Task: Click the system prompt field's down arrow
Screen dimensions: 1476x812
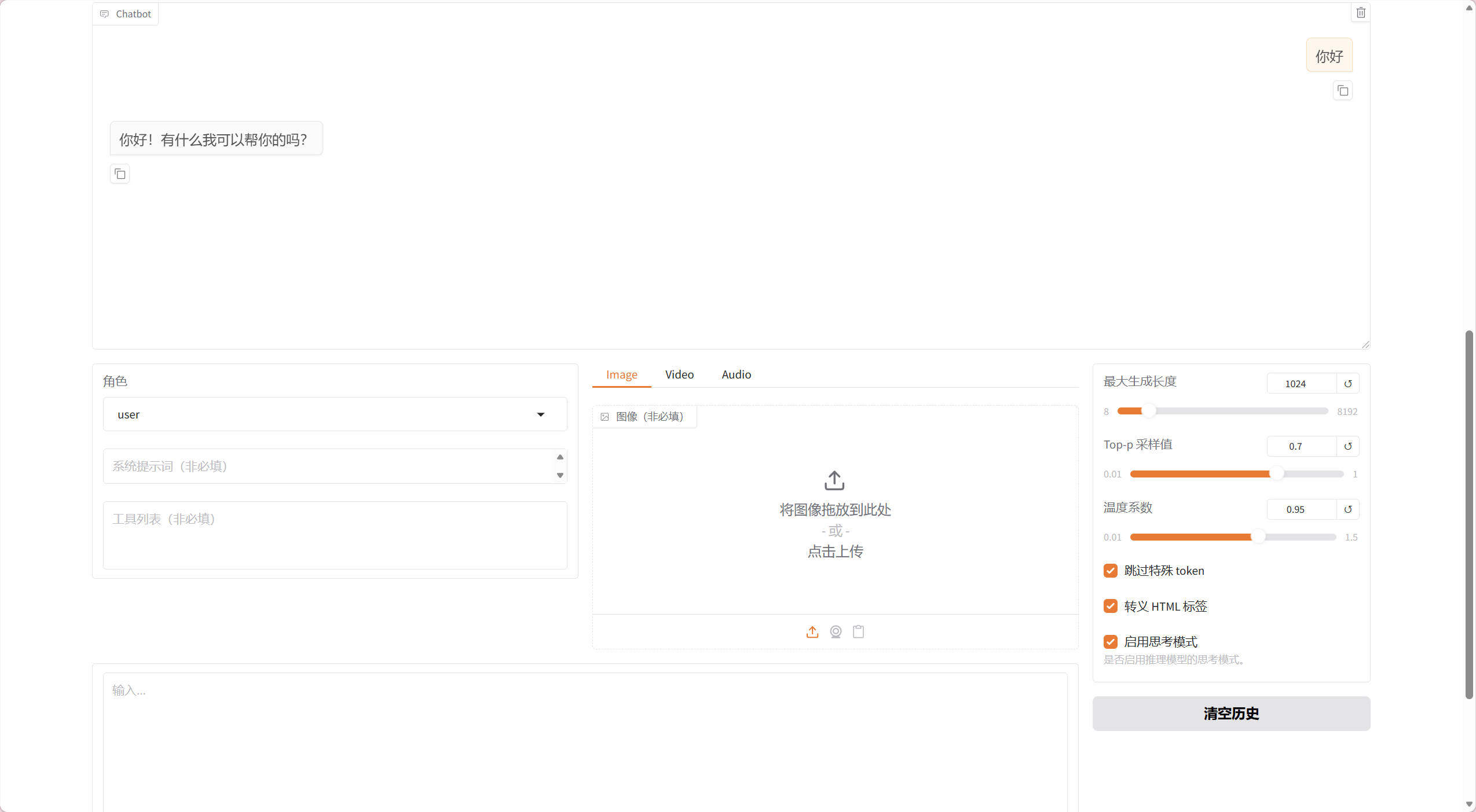Action: (x=560, y=475)
